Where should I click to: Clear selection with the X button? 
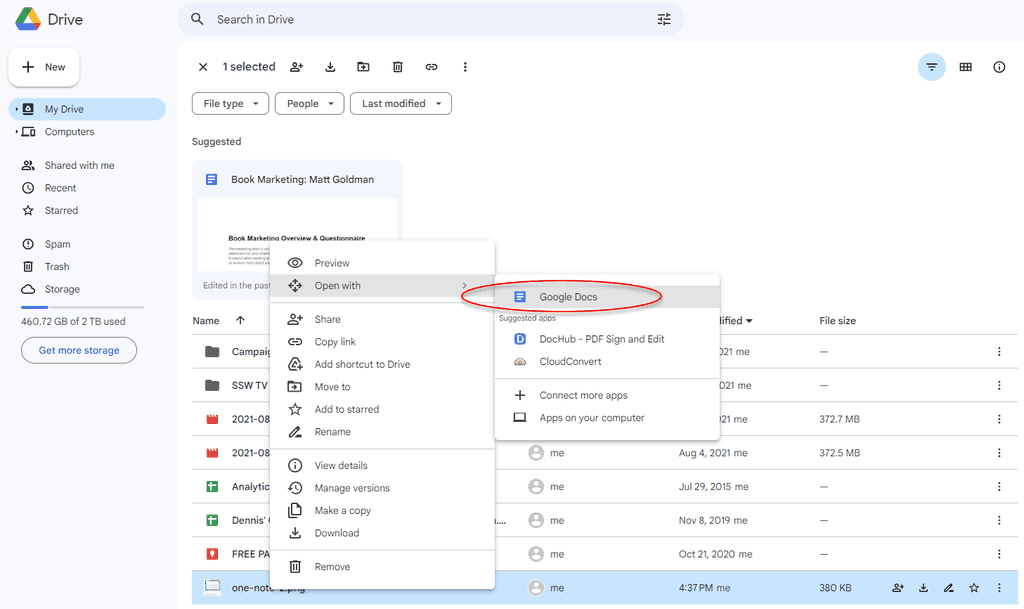click(203, 67)
